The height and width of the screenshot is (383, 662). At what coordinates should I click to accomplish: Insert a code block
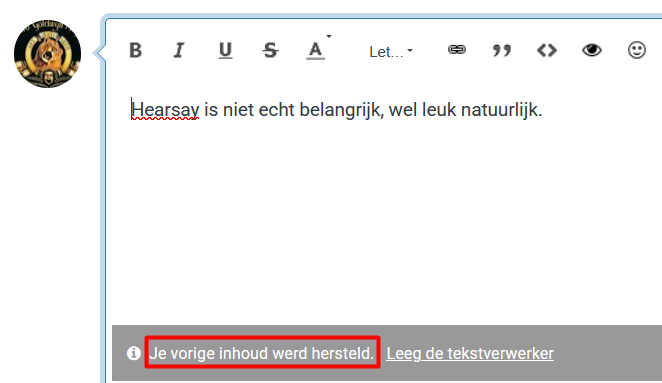coord(547,50)
